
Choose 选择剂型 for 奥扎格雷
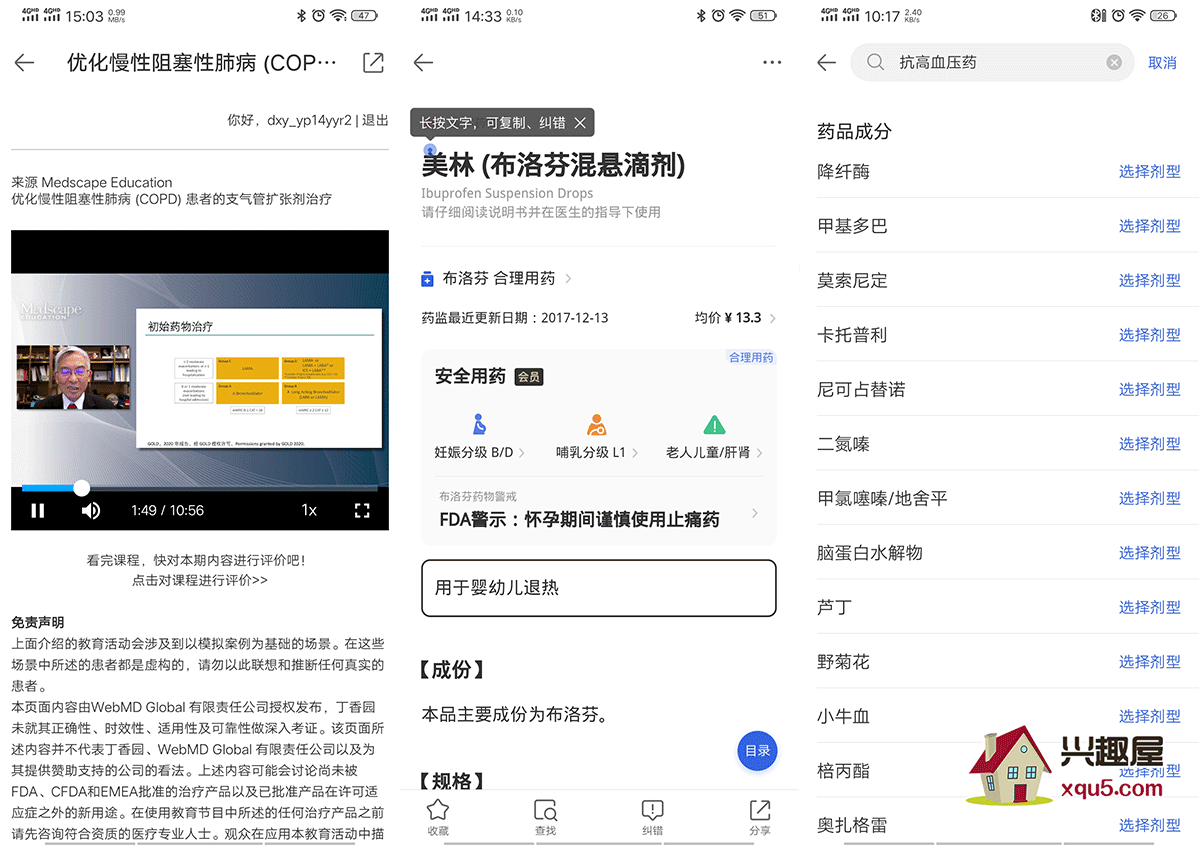[x=1150, y=825]
